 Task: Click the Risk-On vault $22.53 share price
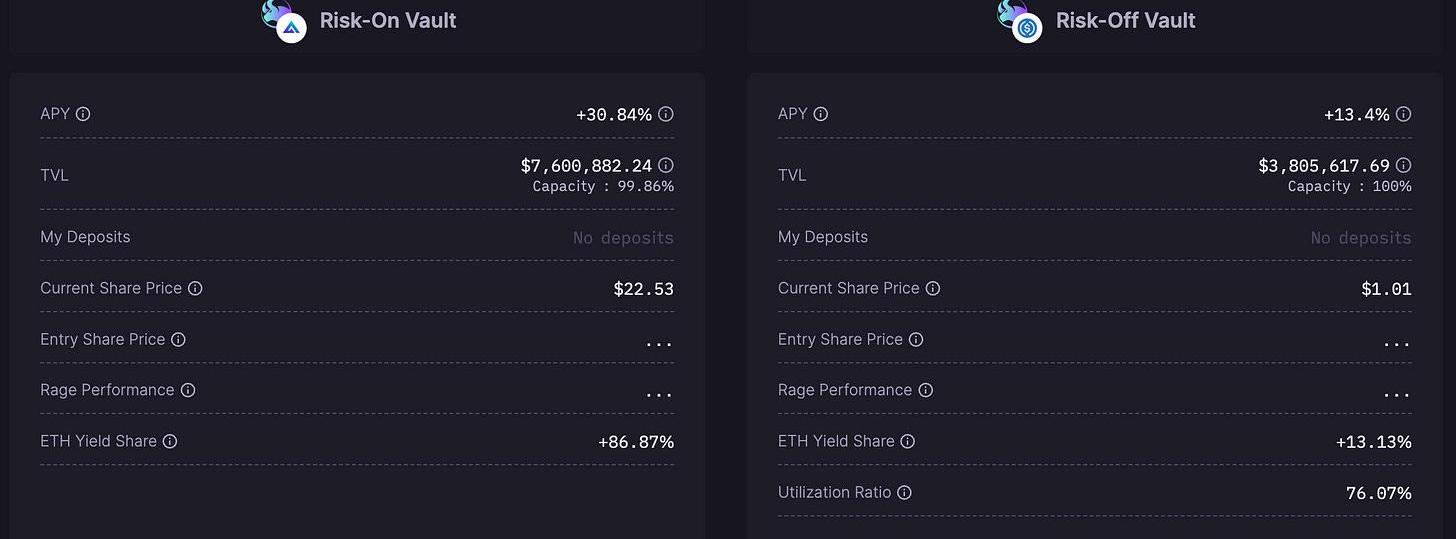pyautogui.click(x=643, y=289)
